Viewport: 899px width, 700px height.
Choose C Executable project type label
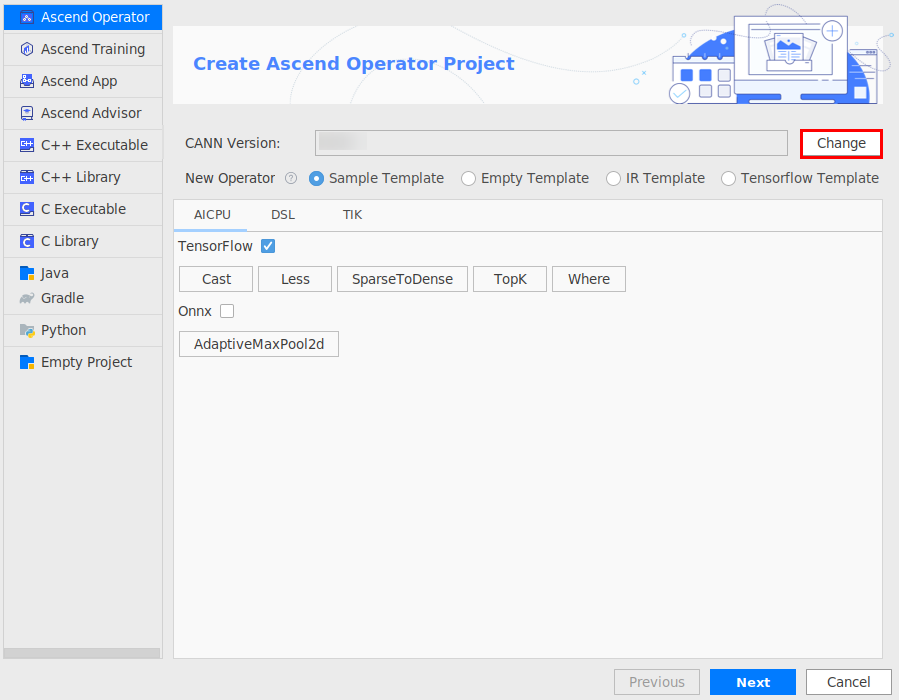click(84, 209)
